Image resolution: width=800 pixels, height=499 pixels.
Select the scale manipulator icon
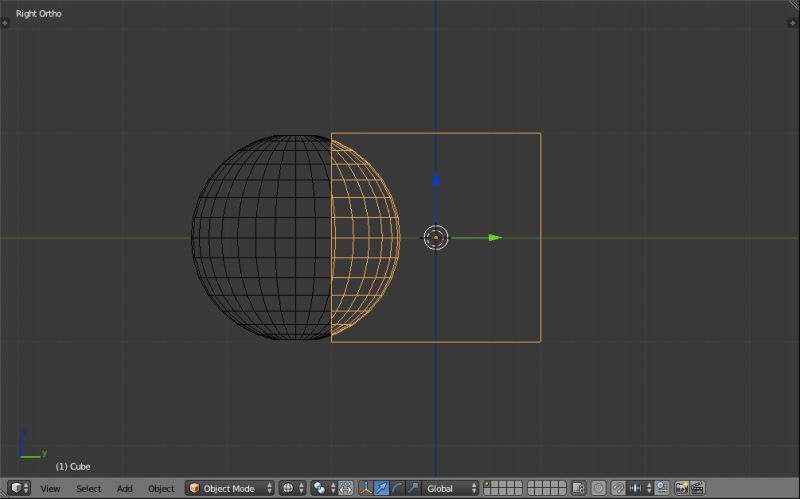pos(413,488)
